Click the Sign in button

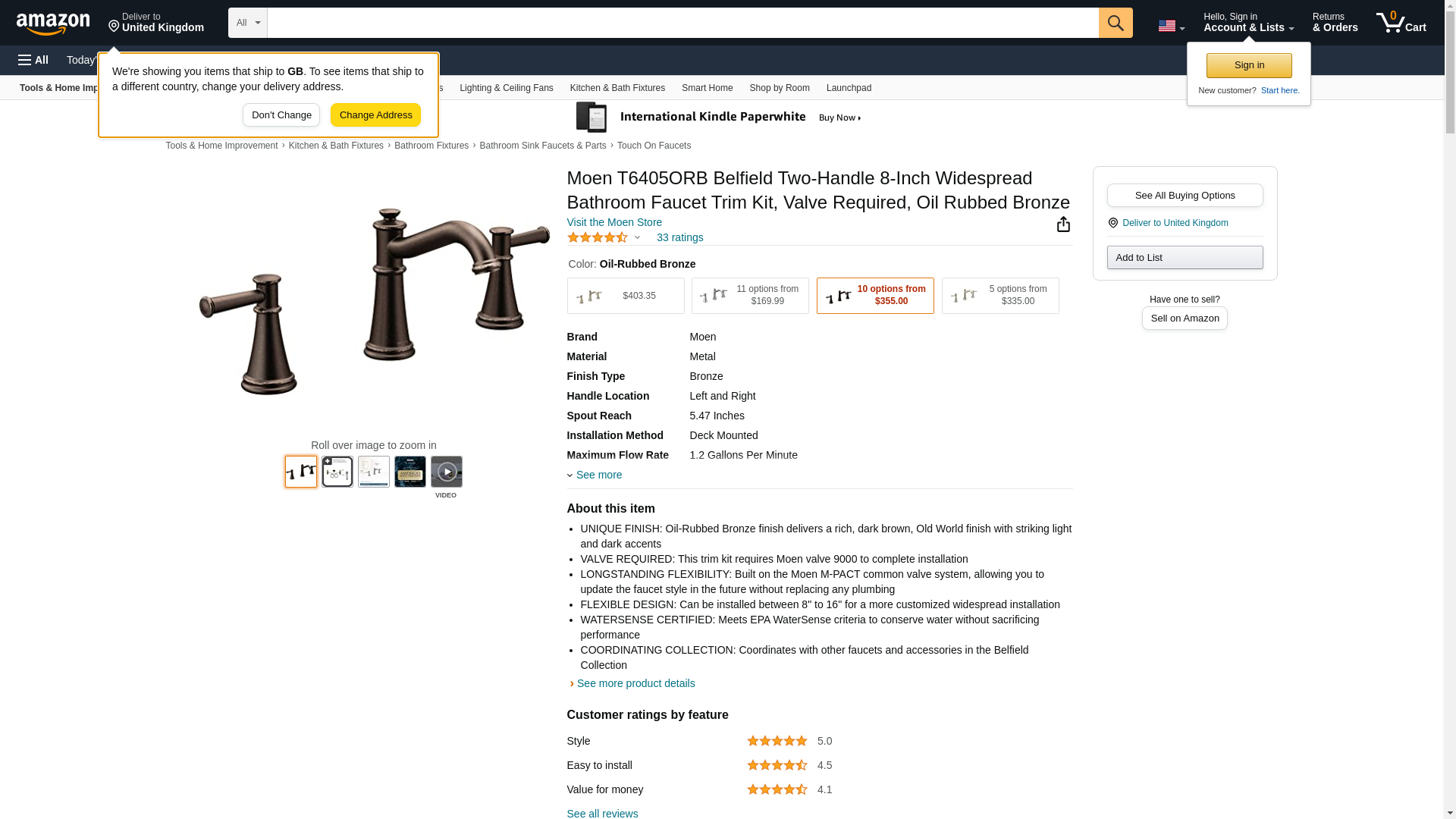tap(1249, 65)
